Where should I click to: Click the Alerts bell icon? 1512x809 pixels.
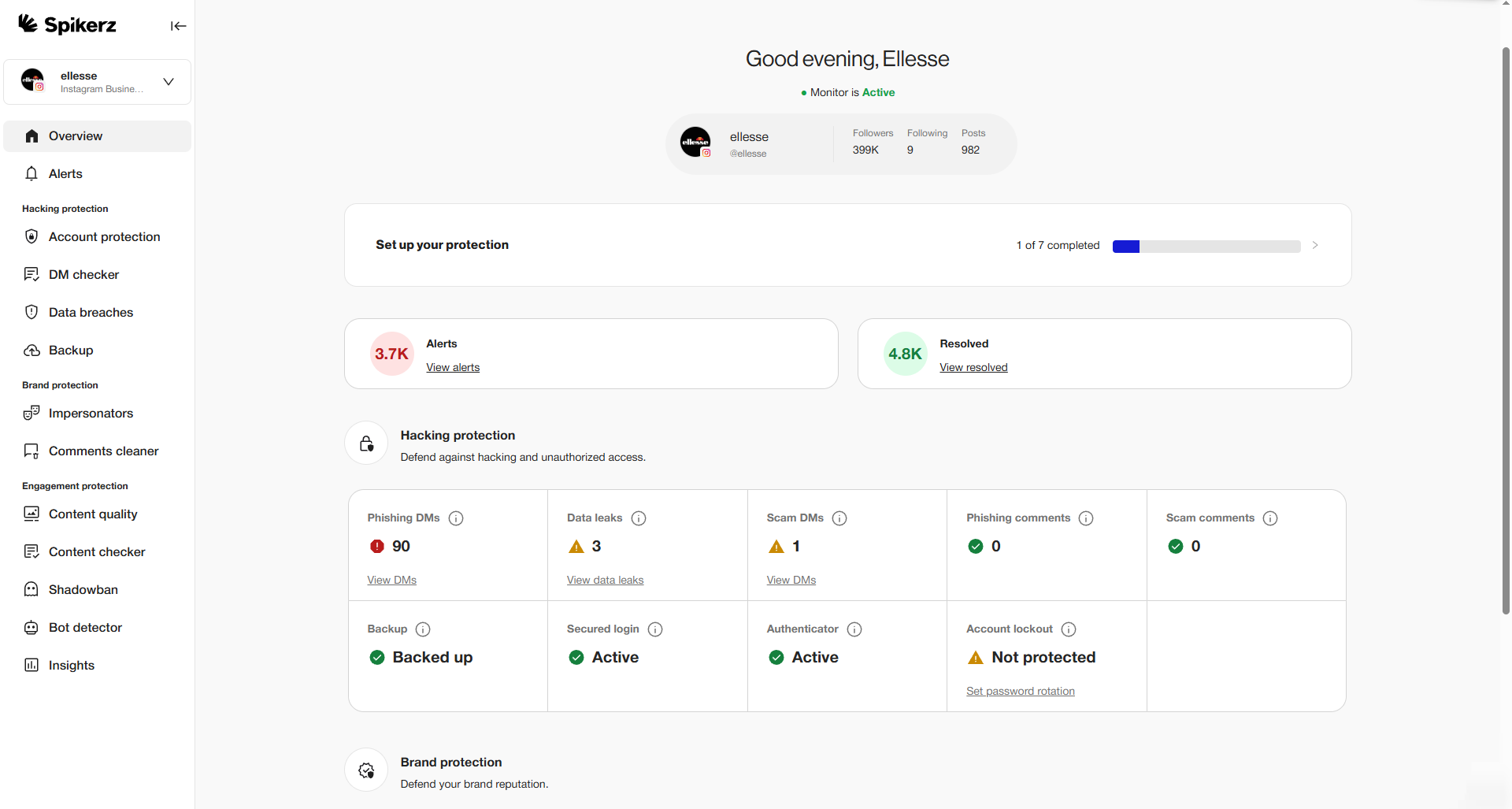[31, 174]
